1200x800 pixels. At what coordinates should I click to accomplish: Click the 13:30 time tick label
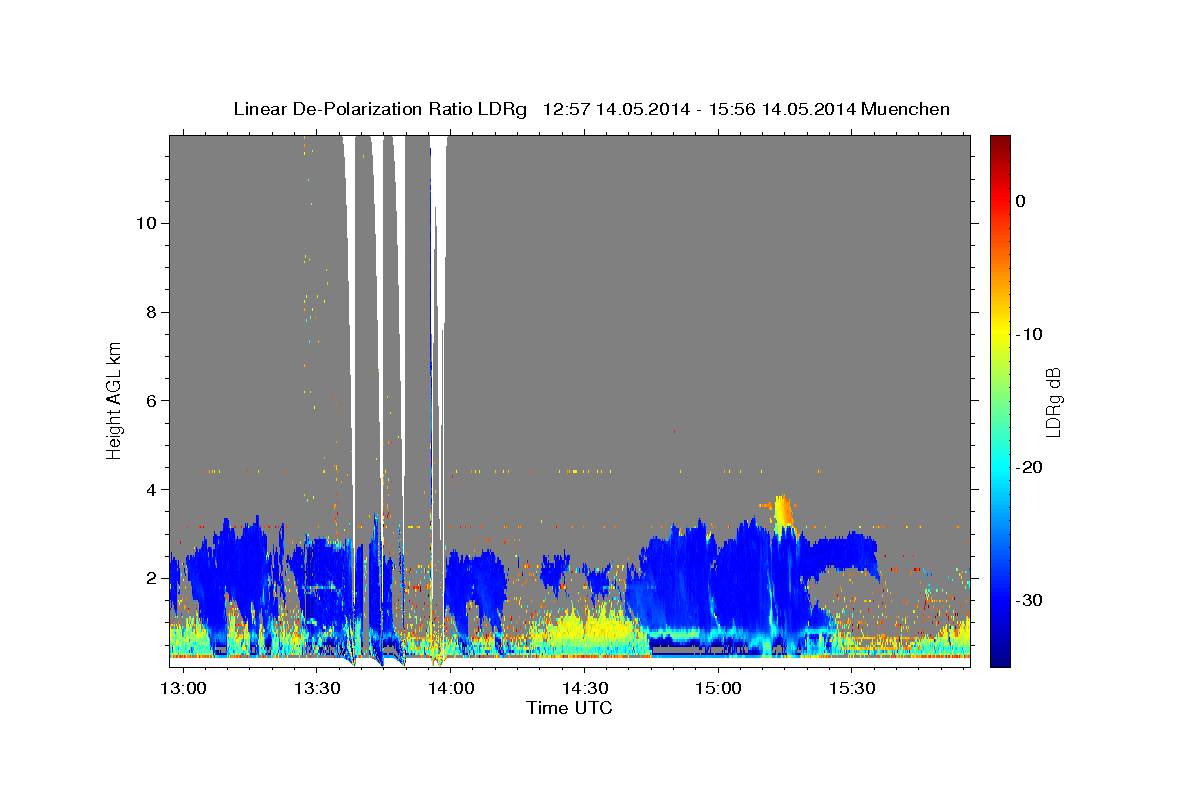tap(317, 688)
